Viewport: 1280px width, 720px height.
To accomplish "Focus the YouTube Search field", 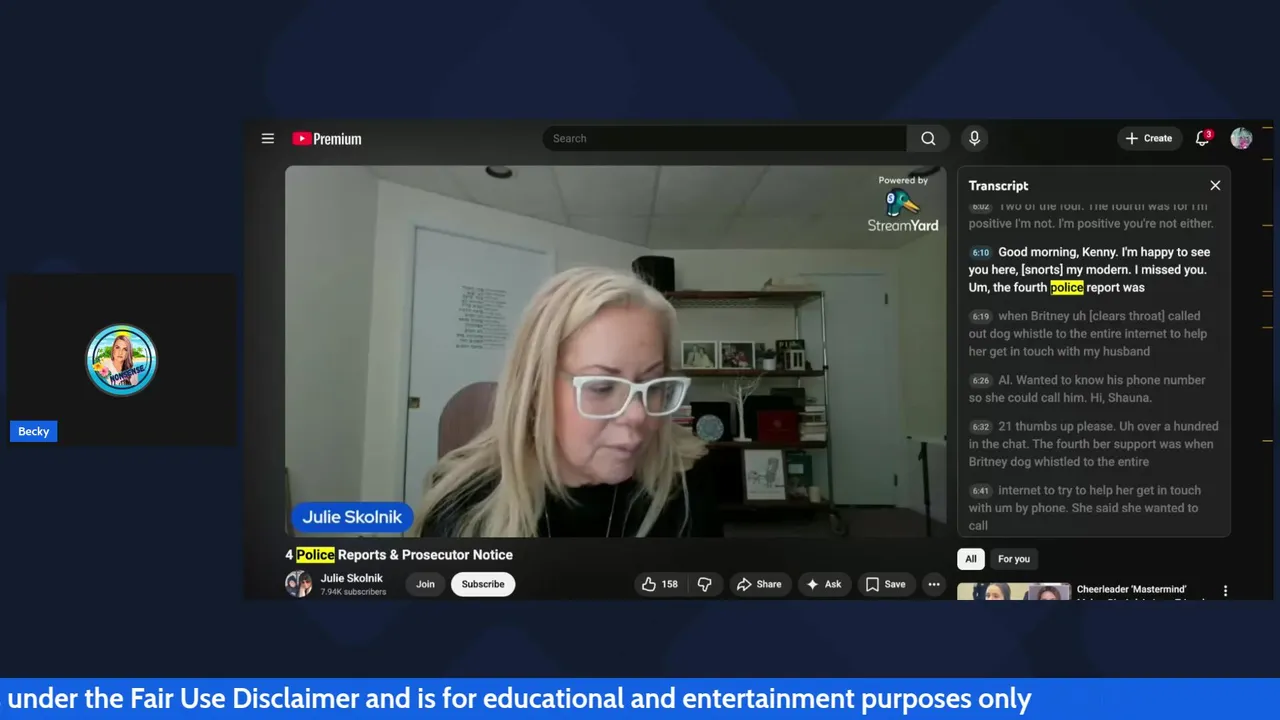I will 725,138.
